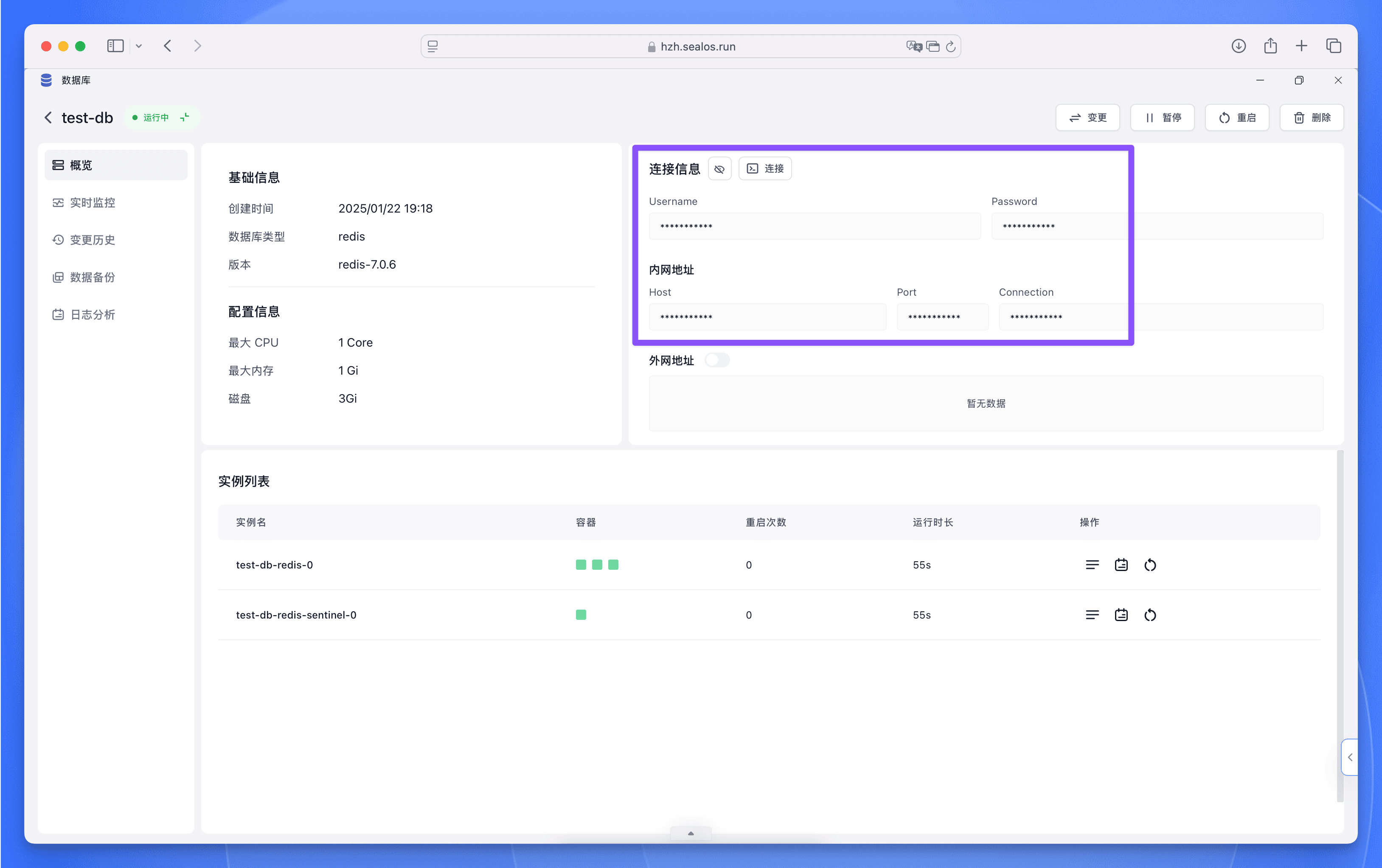This screenshot has width=1382, height=868.
Task: Pause the database with 暂停
Action: [1162, 118]
